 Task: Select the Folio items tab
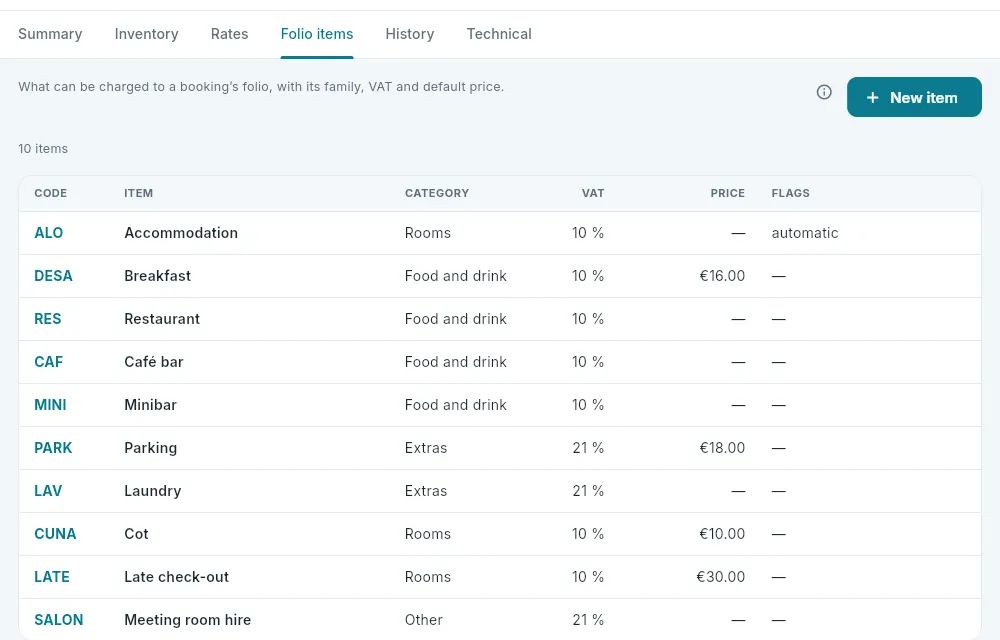click(x=317, y=34)
